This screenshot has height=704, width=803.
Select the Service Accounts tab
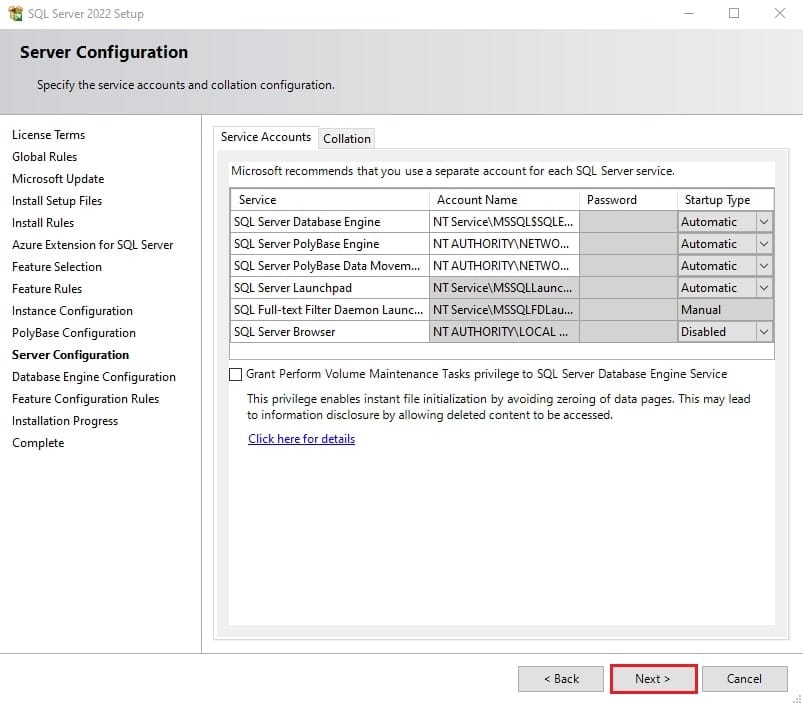(265, 137)
